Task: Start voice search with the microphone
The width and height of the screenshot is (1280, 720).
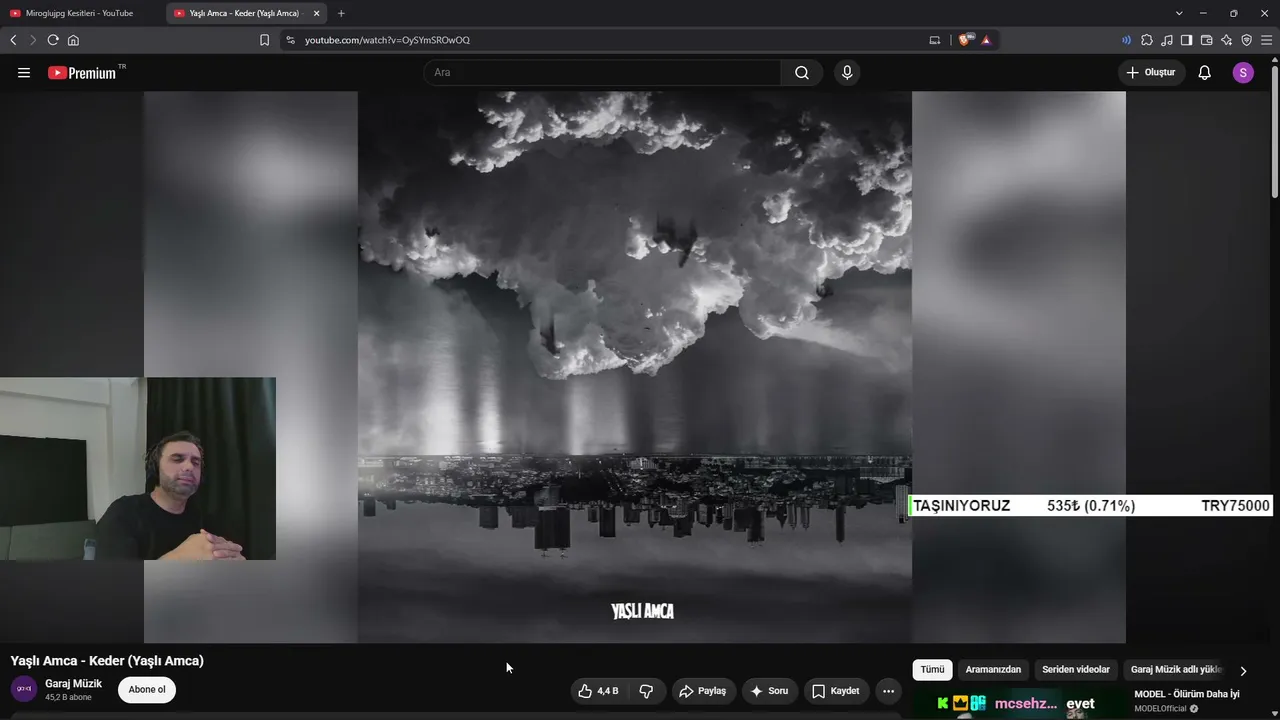Action: 847,73
